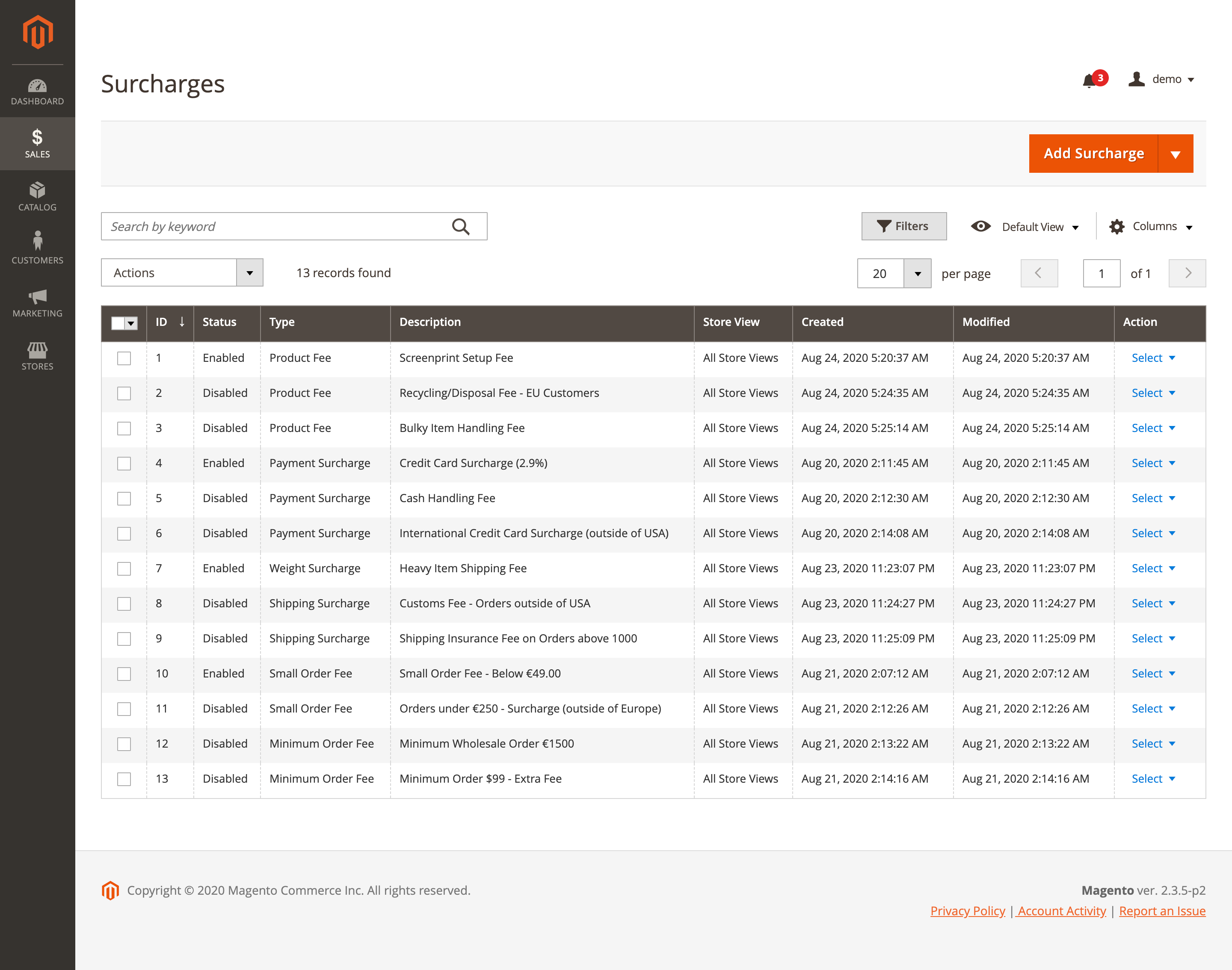Click the demo user account icon
Screen dimensions: 1232x970
[1136, 79]
